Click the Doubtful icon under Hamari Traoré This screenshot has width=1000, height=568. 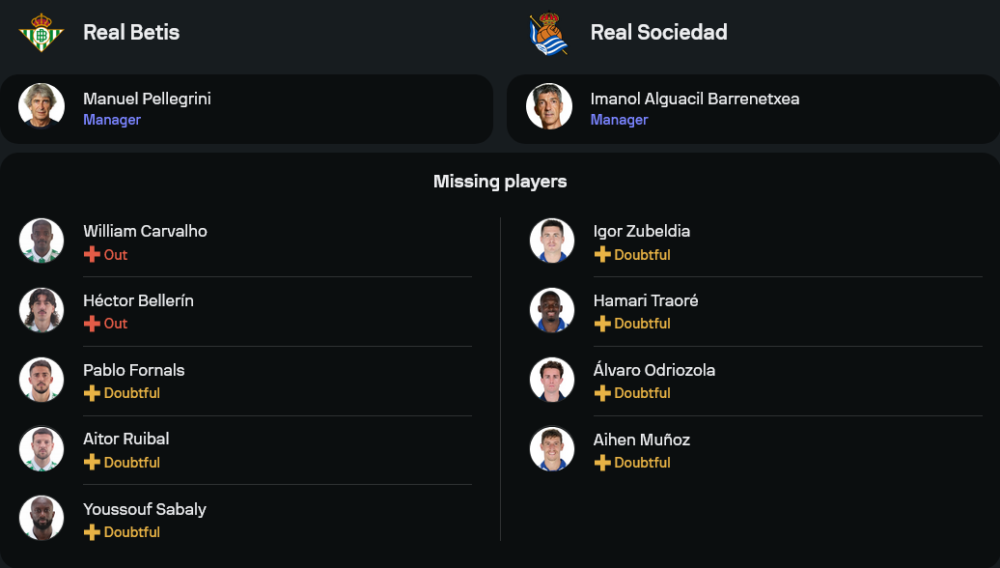(x=602, y=324)
